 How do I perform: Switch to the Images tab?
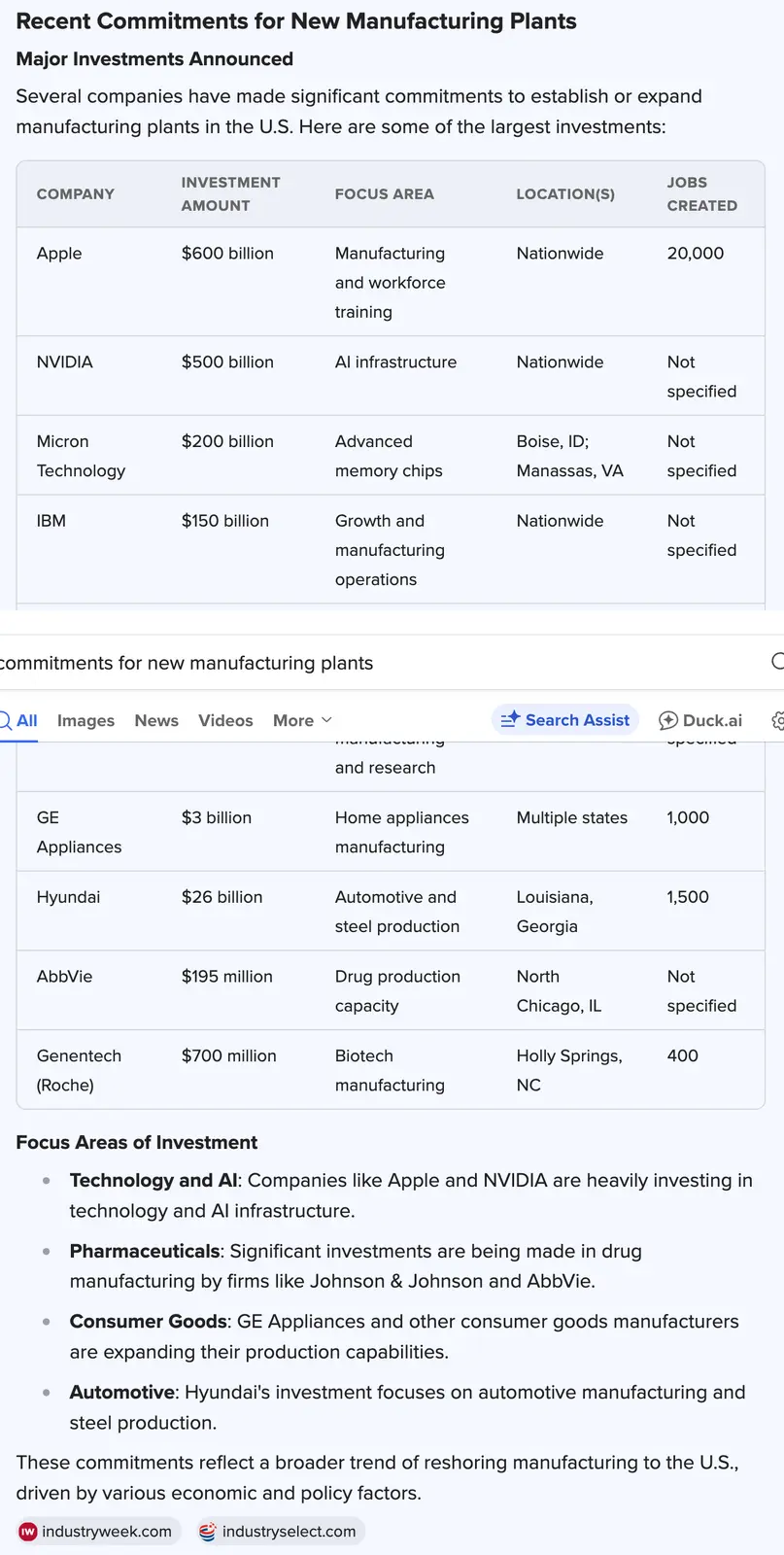pyautogui.click(x=85, y=720)
